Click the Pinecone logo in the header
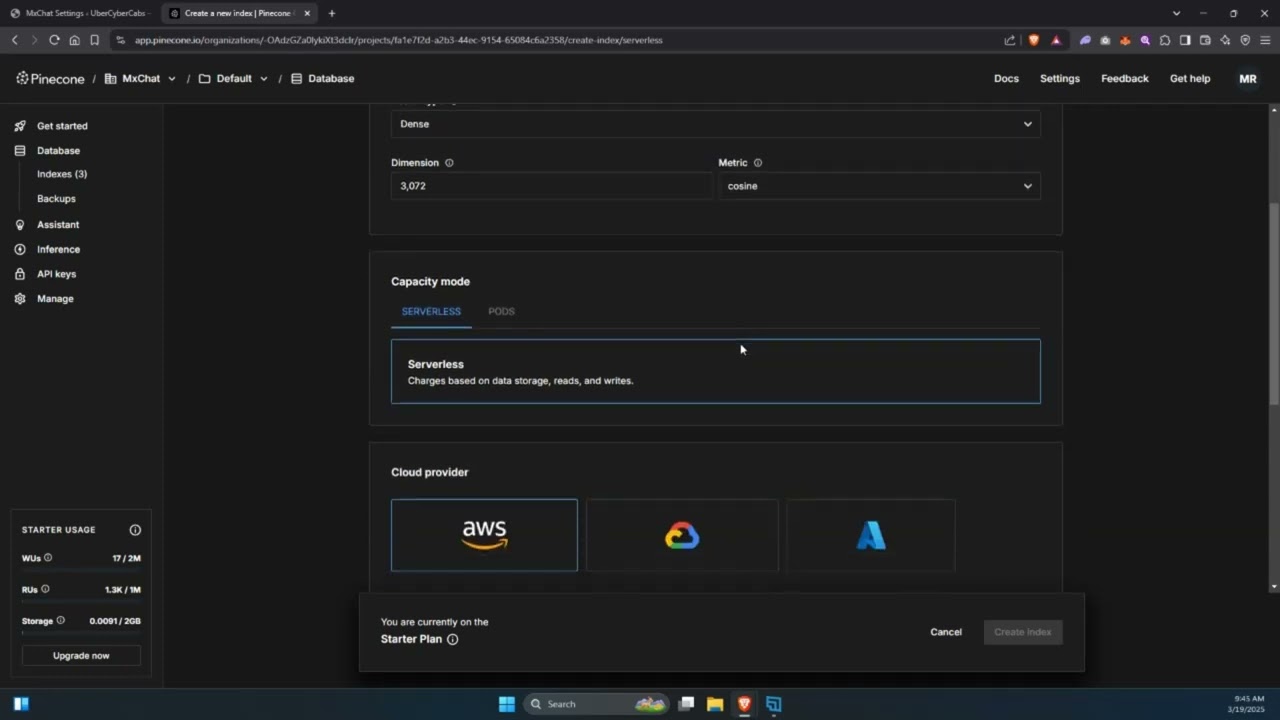Screen dimensions: 1280x720 [x=50, y=78]
